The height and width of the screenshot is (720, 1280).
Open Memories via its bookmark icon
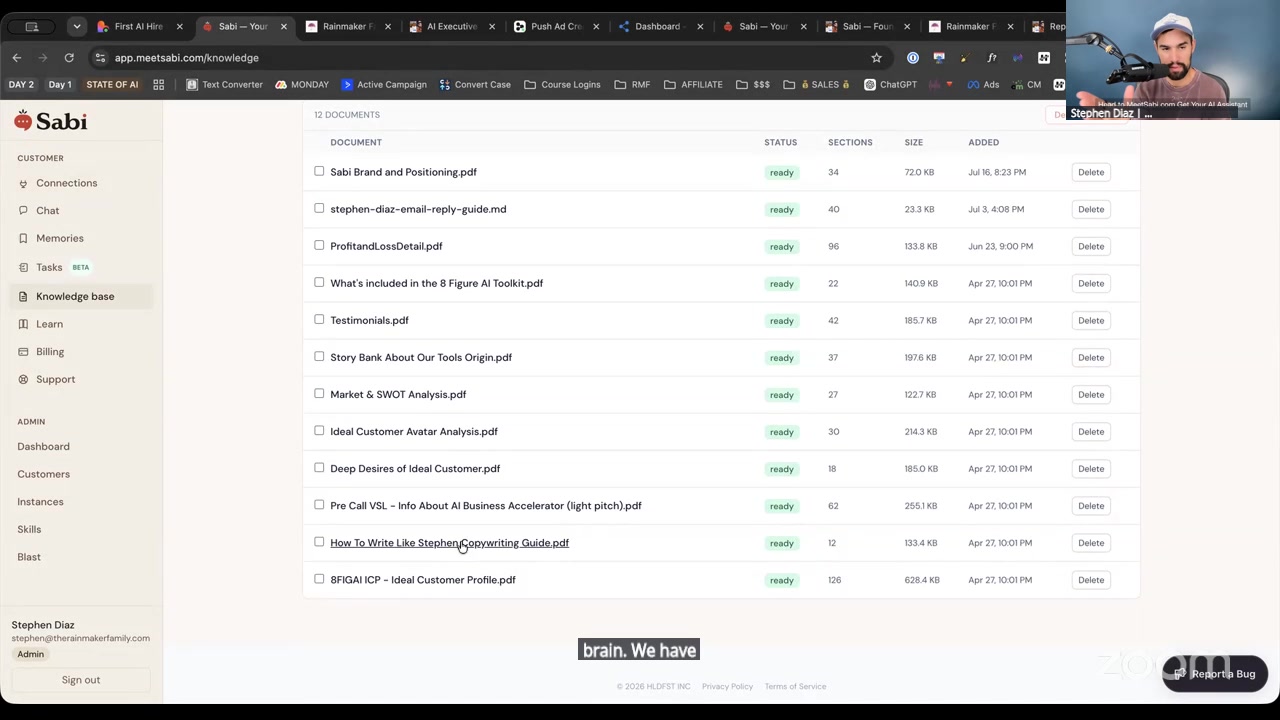pos(24,239)
